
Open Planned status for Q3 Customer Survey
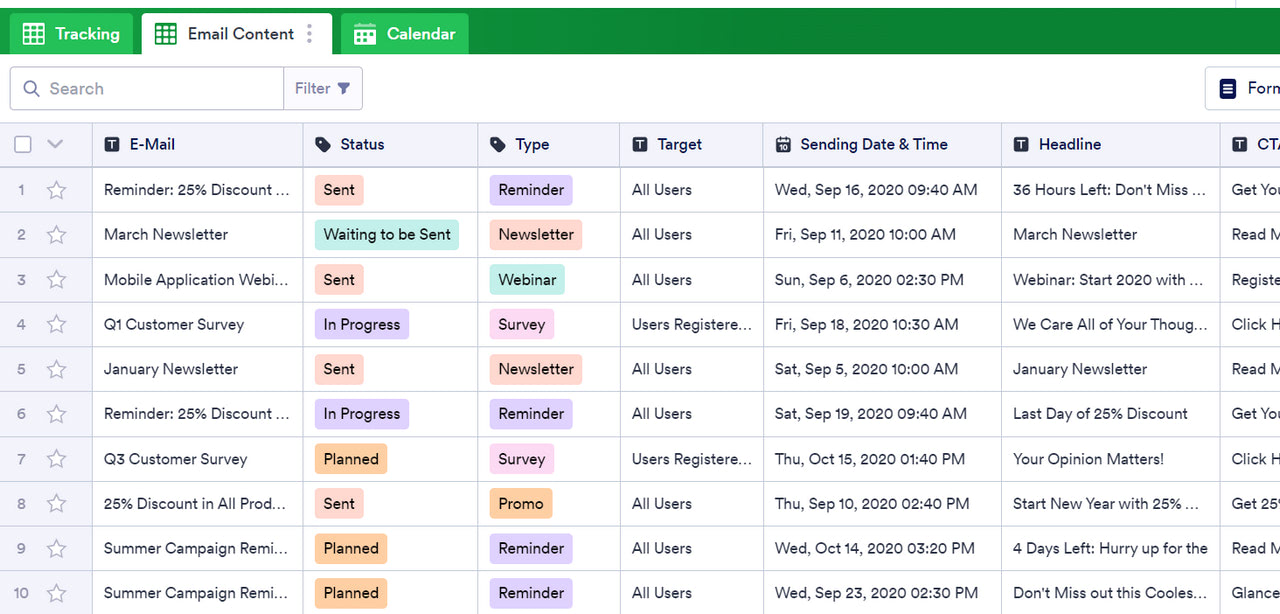pos(351,459)
